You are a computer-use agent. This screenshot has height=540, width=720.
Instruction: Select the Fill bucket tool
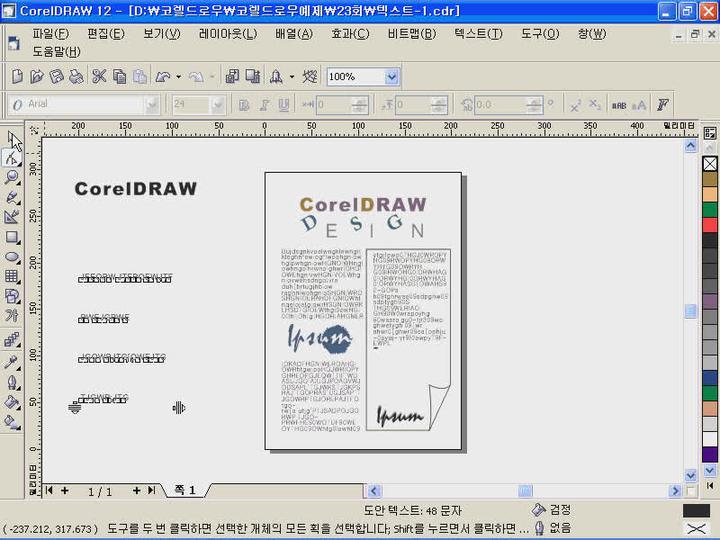click(x=12, y=403)
